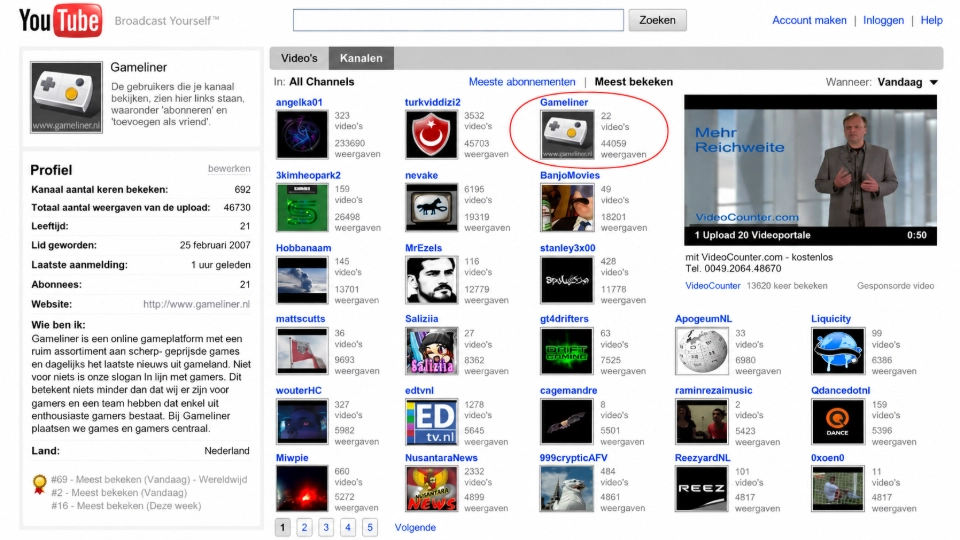Open 0xoen0 channel thumbnail

(x=838, y=489)
